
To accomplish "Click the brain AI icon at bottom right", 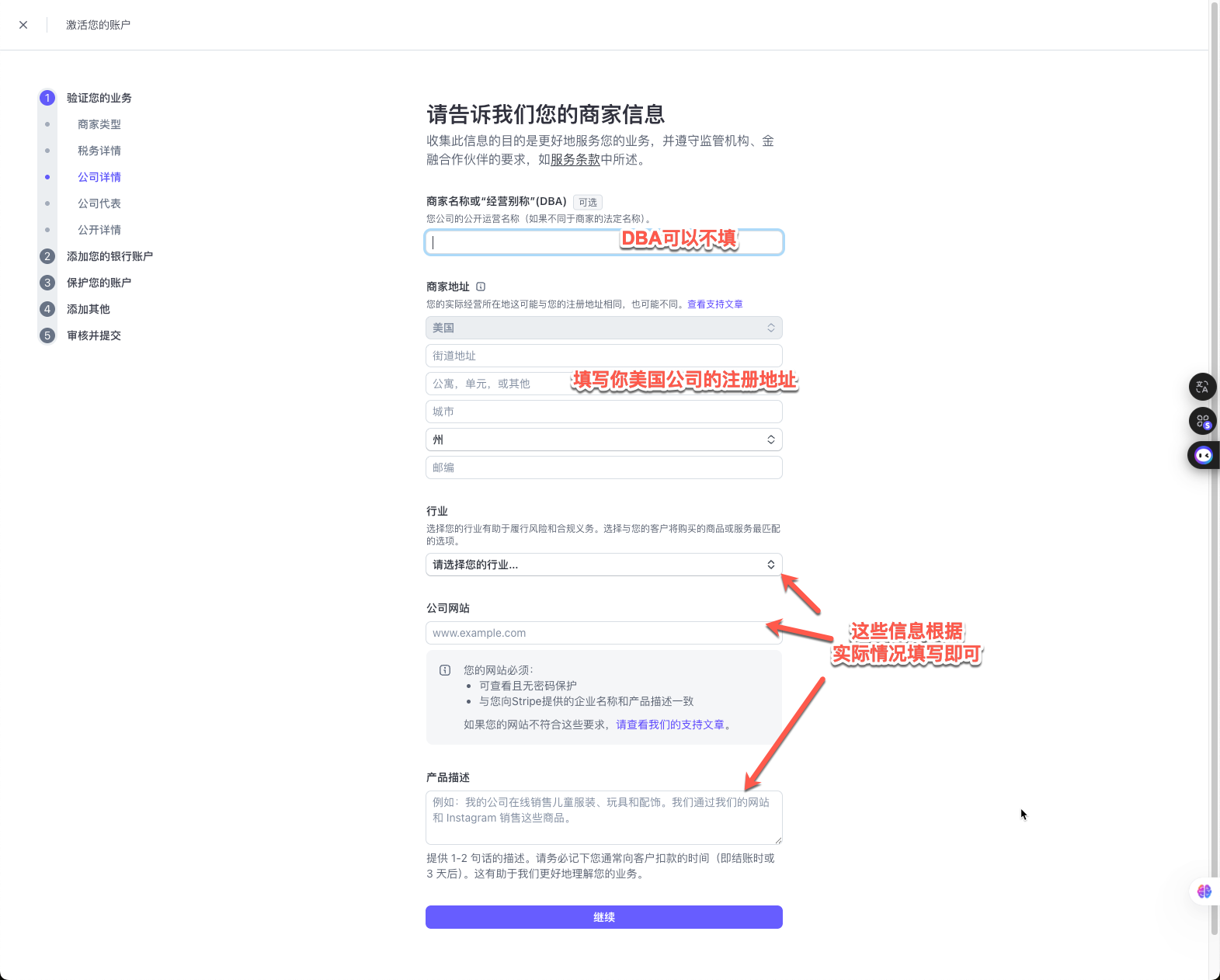I will (1204, 891).
